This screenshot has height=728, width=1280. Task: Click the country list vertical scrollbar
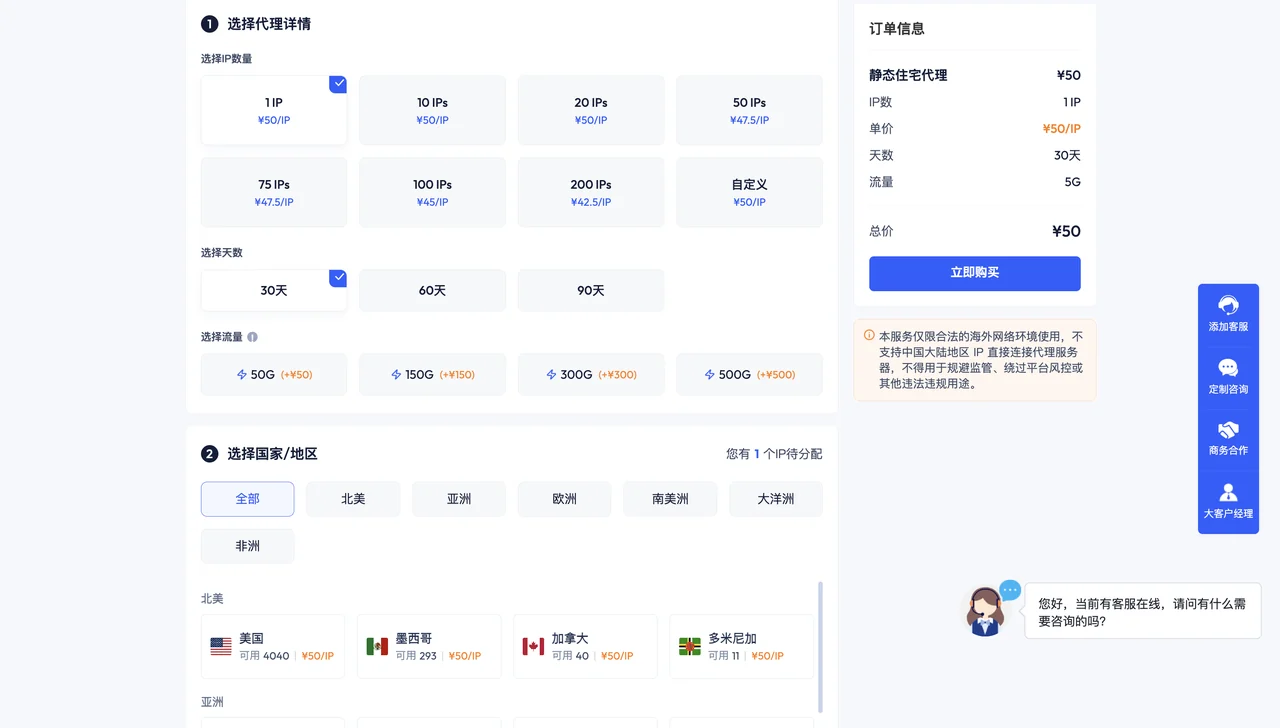[x=821, y=646]
